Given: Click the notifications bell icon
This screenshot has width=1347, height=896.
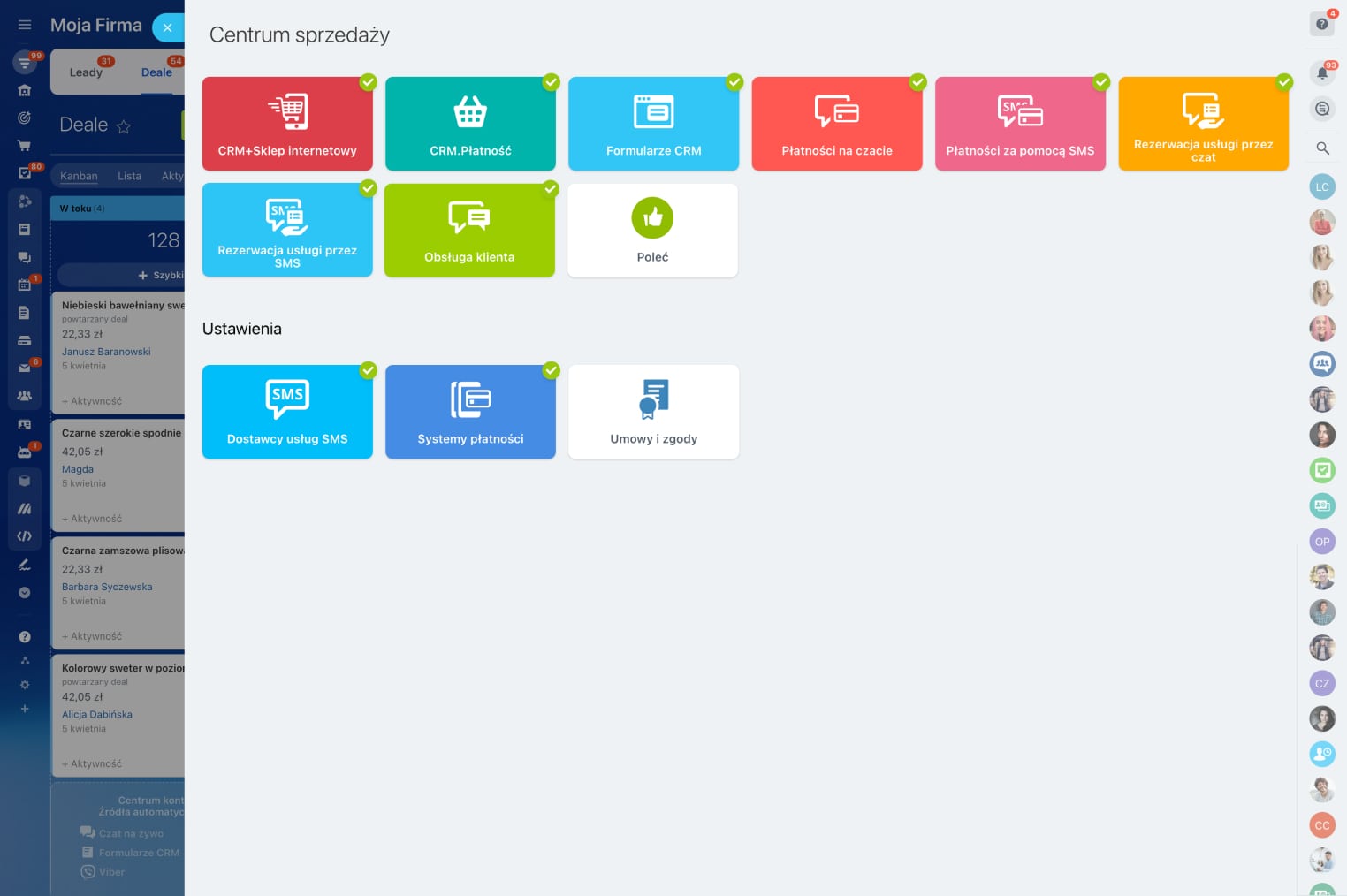Looking at the screenshot, I should (x=1322, y=73).
